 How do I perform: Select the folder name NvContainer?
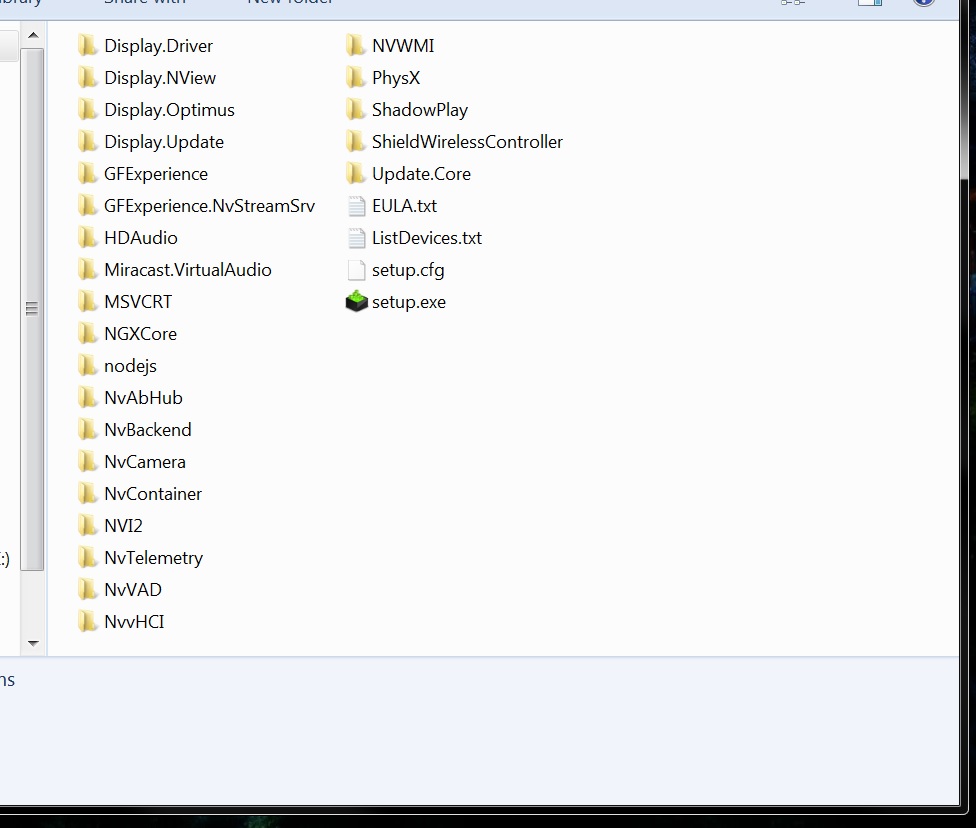(x=152, y=494)
